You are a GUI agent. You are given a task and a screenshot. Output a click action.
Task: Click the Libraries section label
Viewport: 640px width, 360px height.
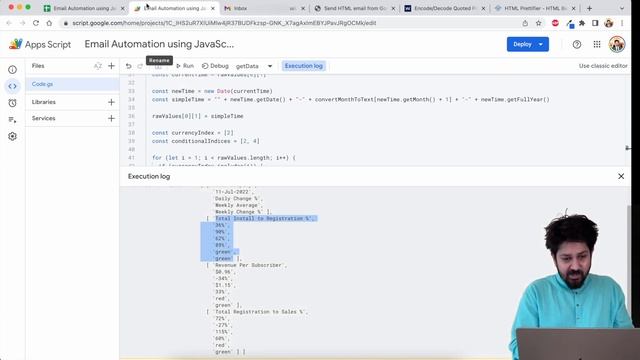pyautogui.click(x=44, y=102)
